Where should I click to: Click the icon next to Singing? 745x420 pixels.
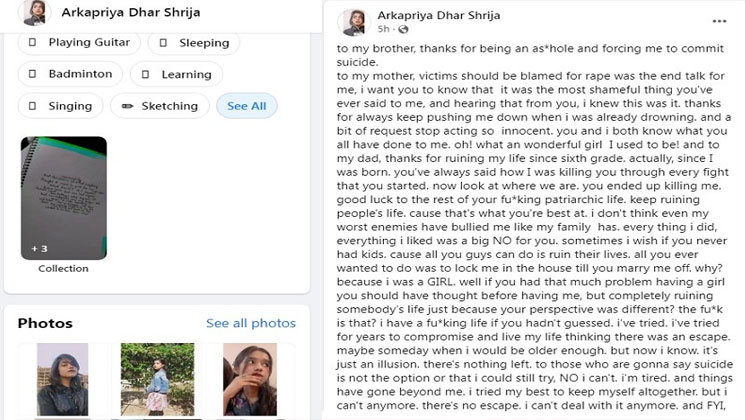32,106
